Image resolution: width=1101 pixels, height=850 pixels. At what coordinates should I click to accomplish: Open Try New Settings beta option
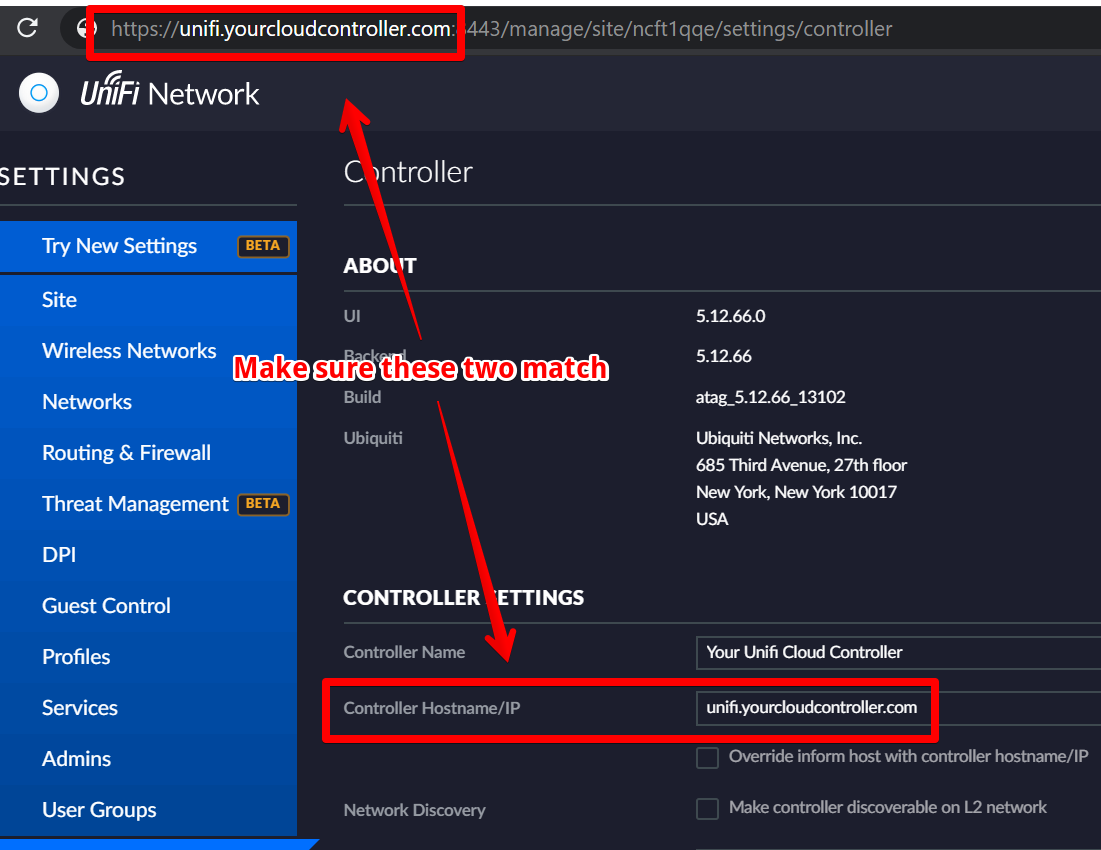[x=120, y=246]
